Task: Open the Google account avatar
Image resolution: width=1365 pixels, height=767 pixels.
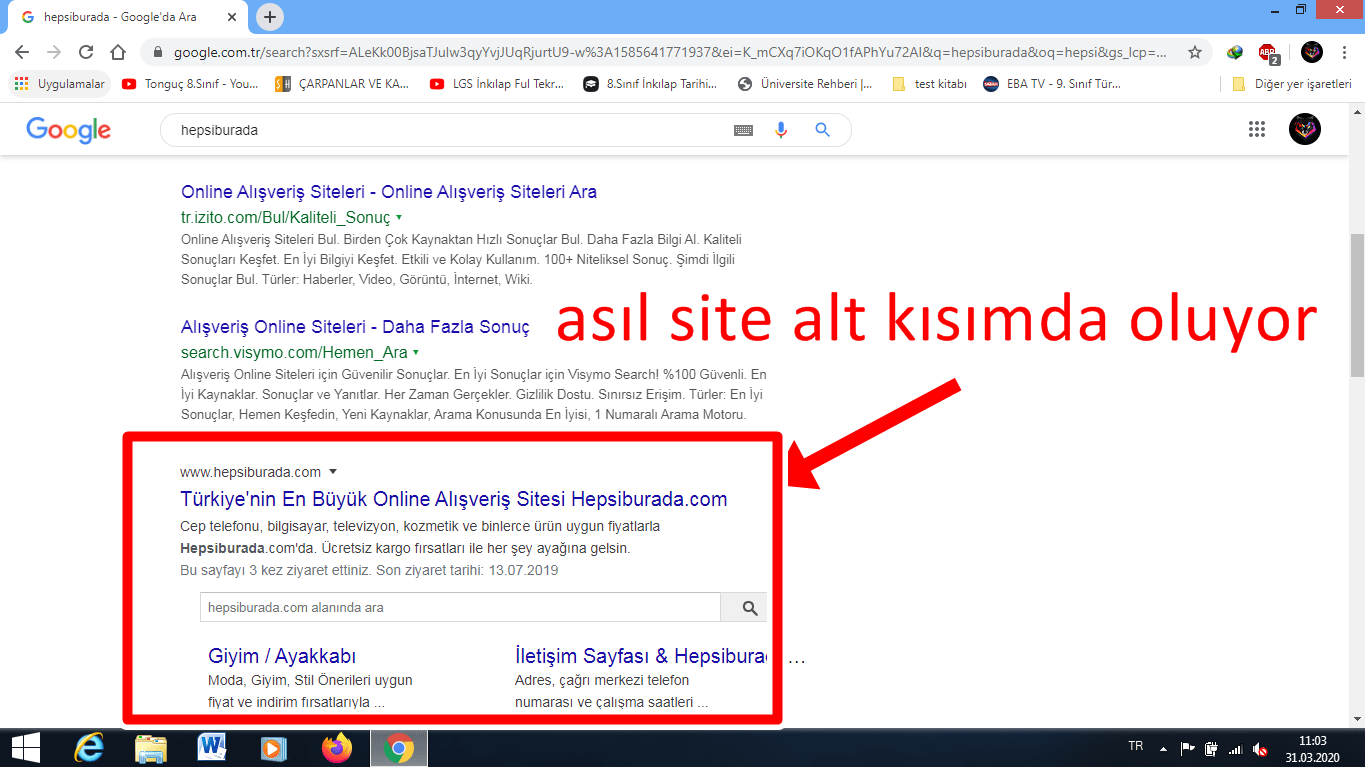Action: click(x=1305, y=129)
